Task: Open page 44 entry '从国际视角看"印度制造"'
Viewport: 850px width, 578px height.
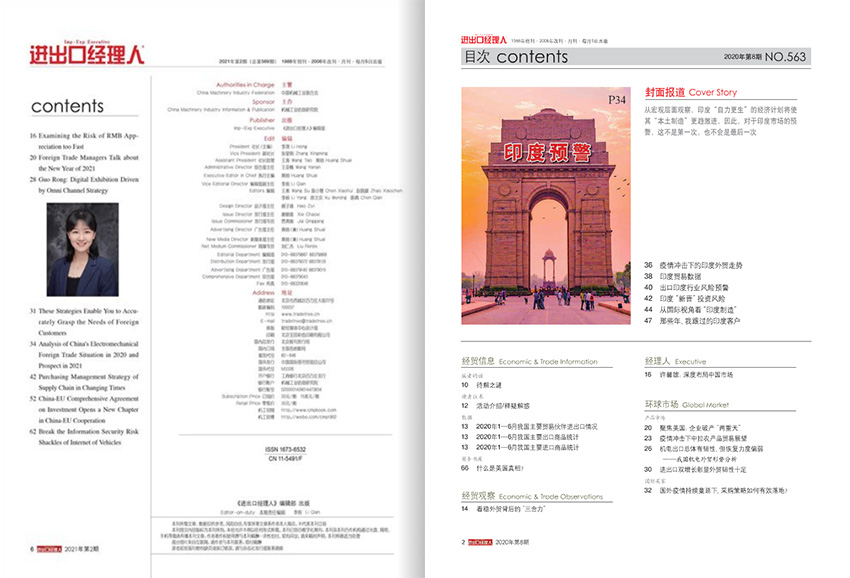Action: click(x=690, y=310)
